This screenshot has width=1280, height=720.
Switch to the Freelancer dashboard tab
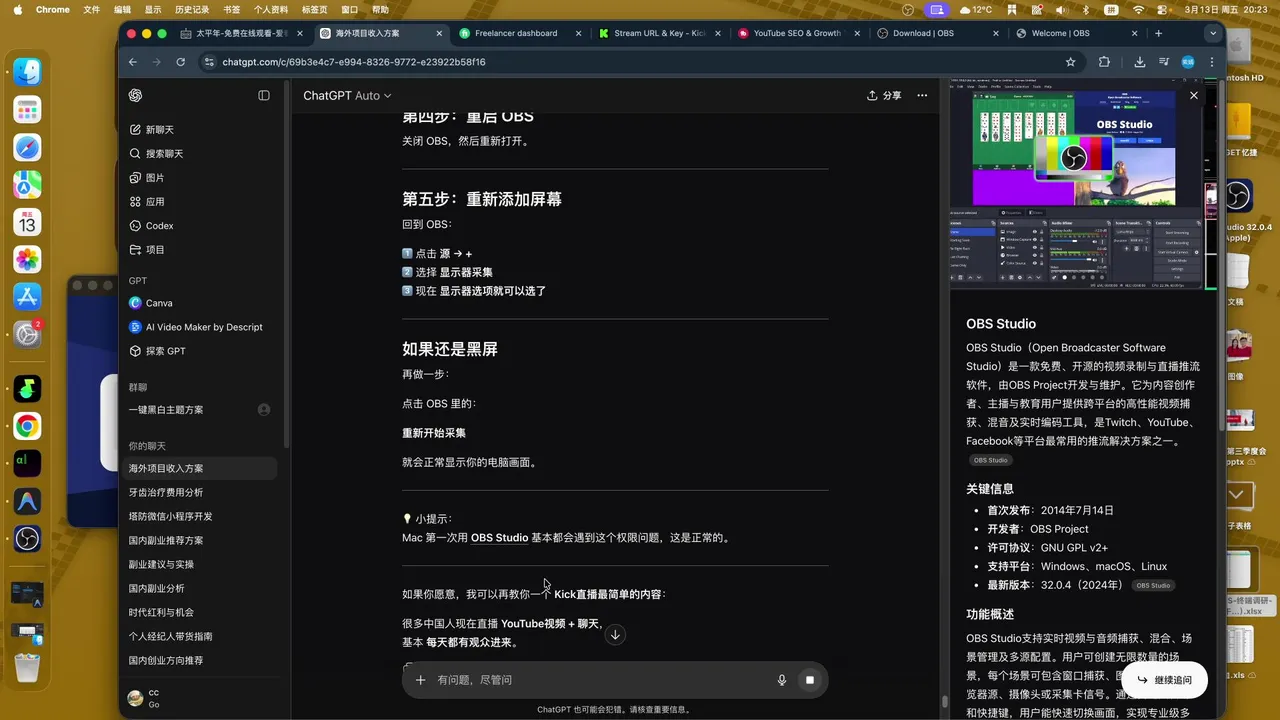tap(520, 33)
